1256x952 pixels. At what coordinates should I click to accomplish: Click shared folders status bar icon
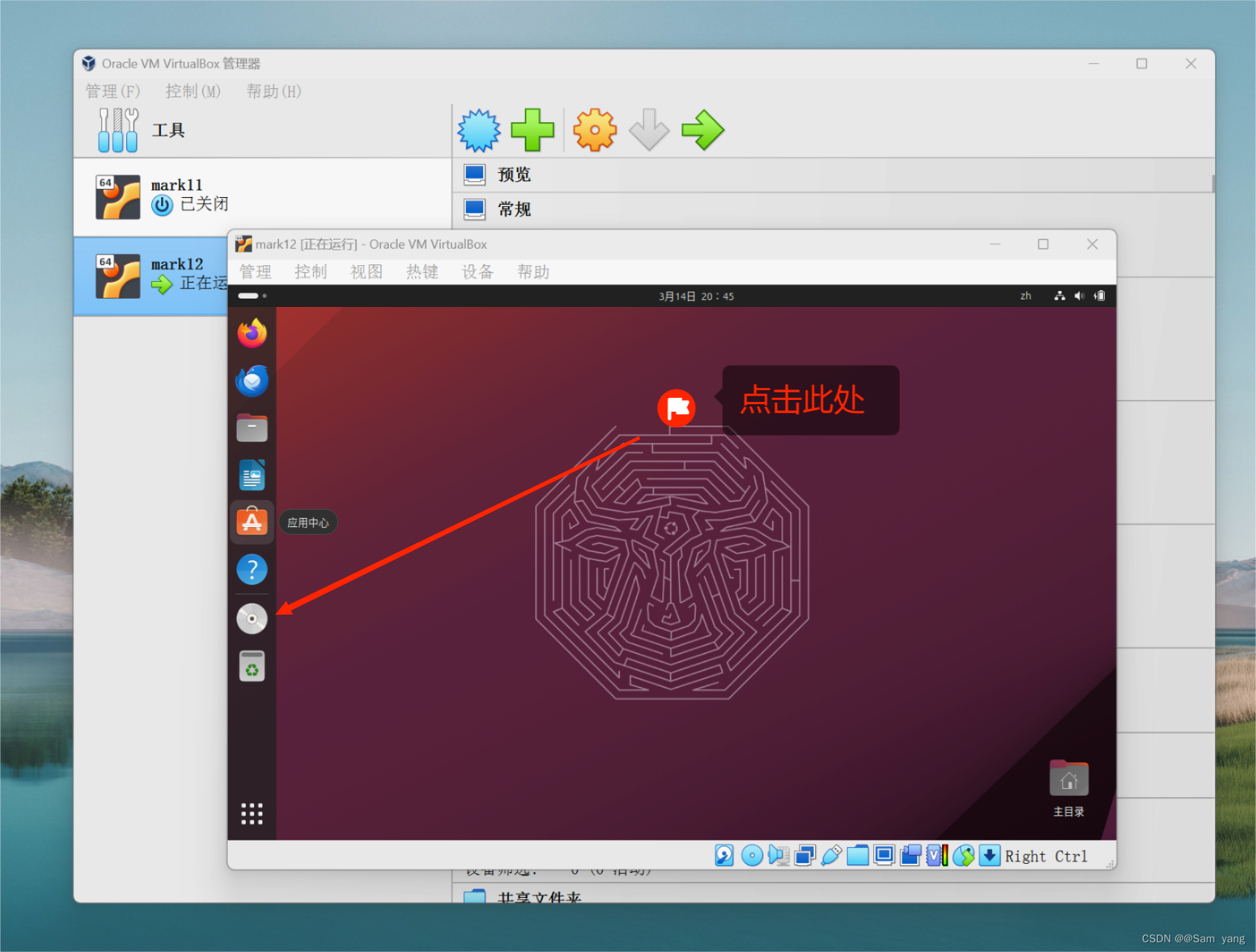click(857, 855)
